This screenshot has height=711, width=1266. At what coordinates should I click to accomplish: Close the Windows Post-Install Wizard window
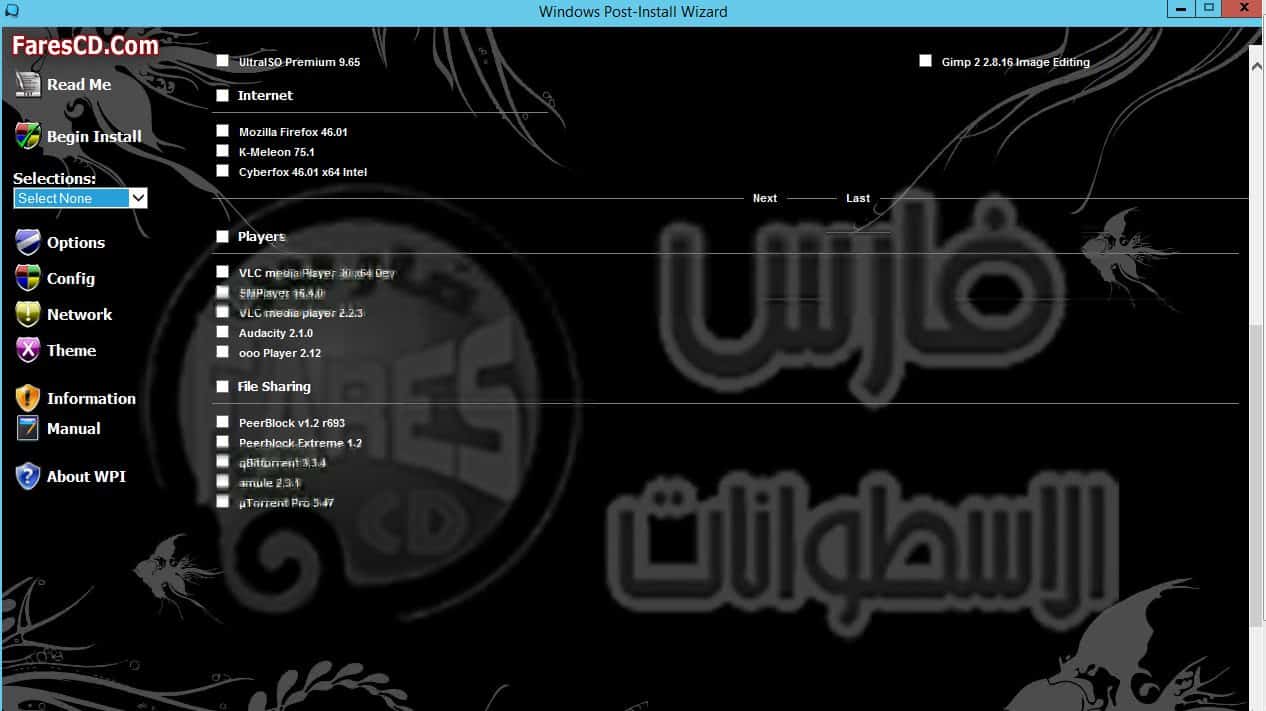point(1242,8)
